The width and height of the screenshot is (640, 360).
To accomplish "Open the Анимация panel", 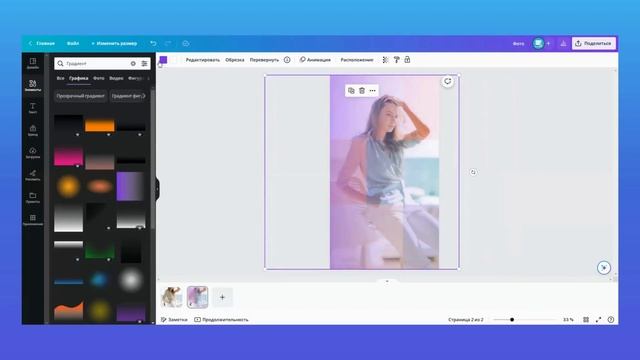I will pos(315,60).
